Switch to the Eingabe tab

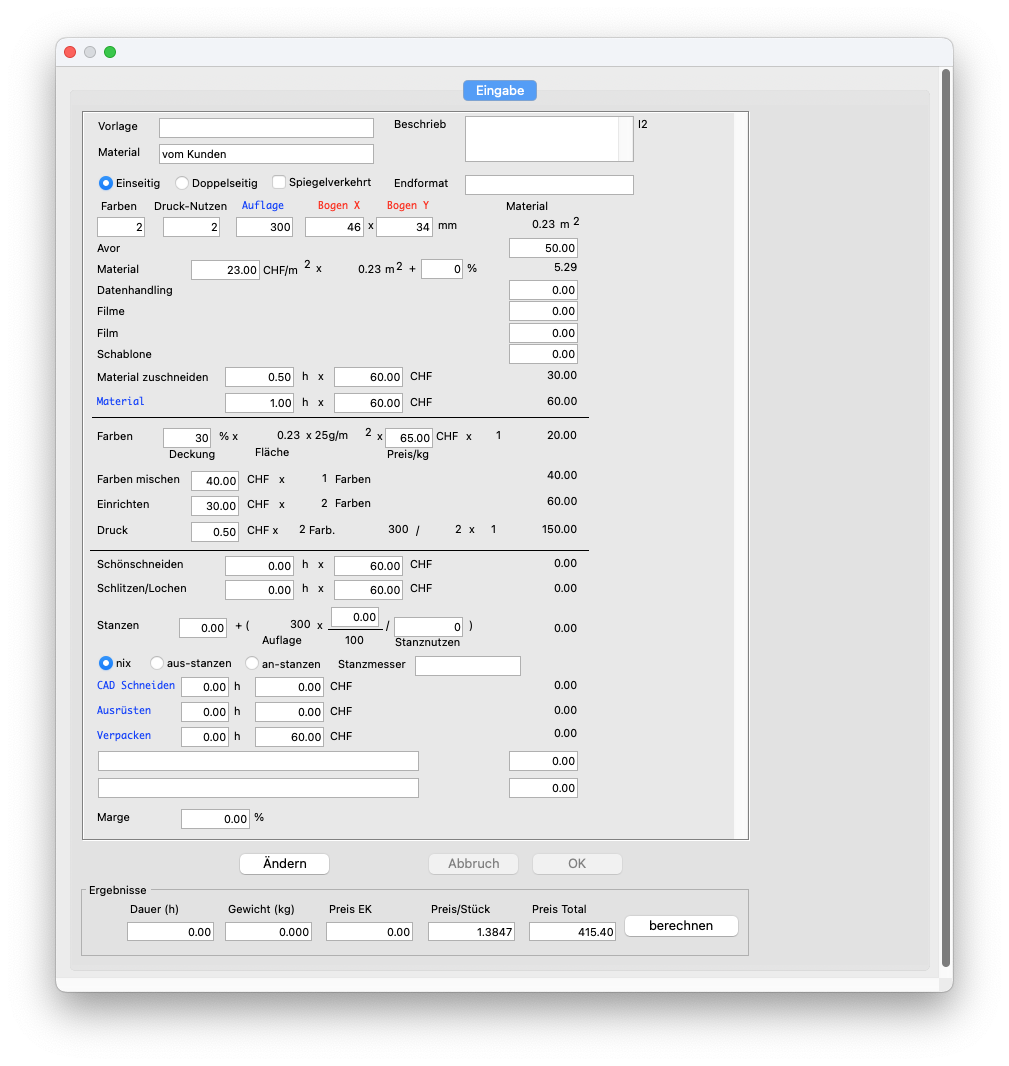pos(500,90)
